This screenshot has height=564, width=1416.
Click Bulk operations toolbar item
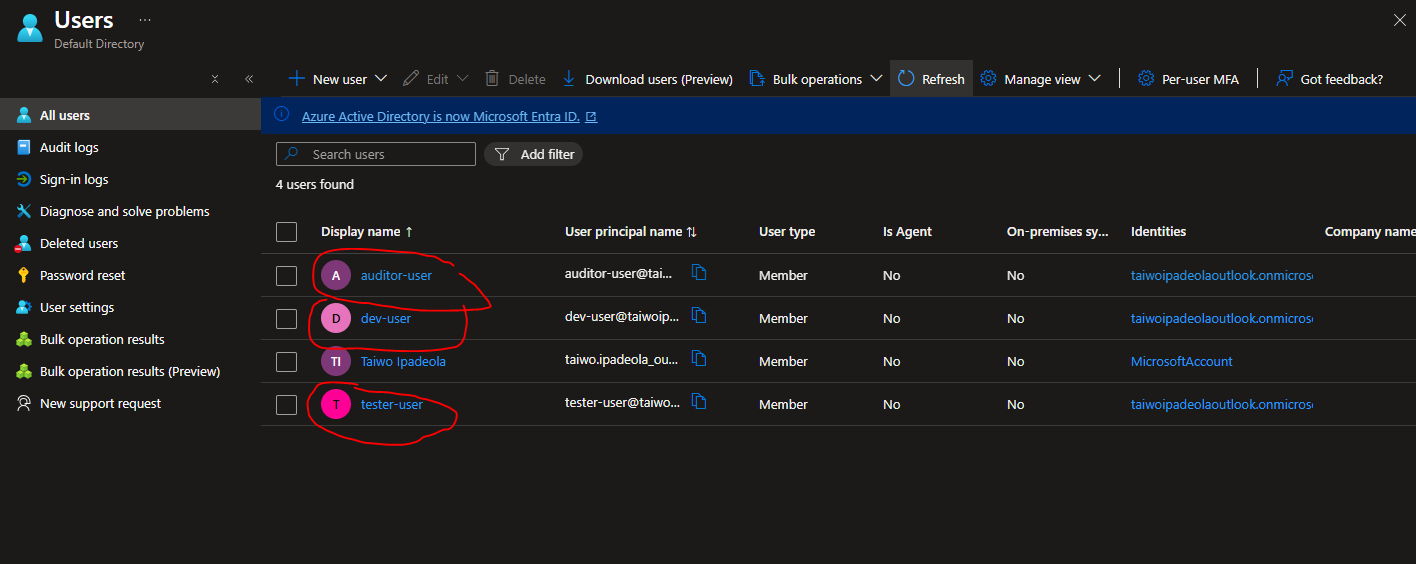click(x=805, y=79)
